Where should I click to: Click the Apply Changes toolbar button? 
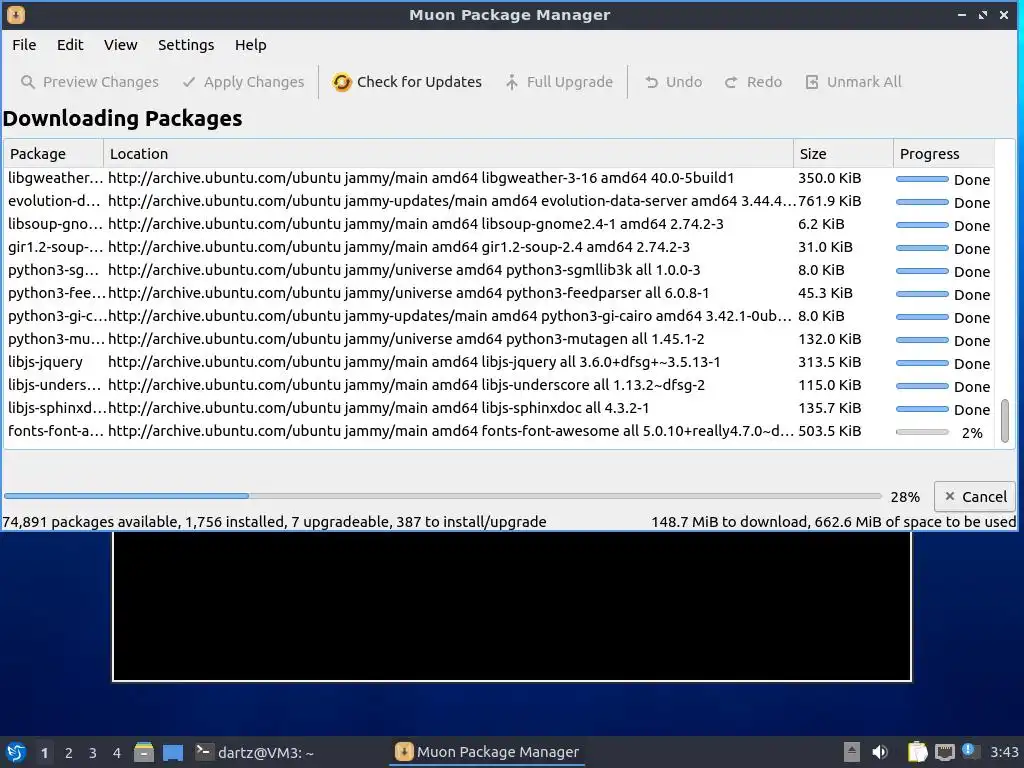coord(244,82)
